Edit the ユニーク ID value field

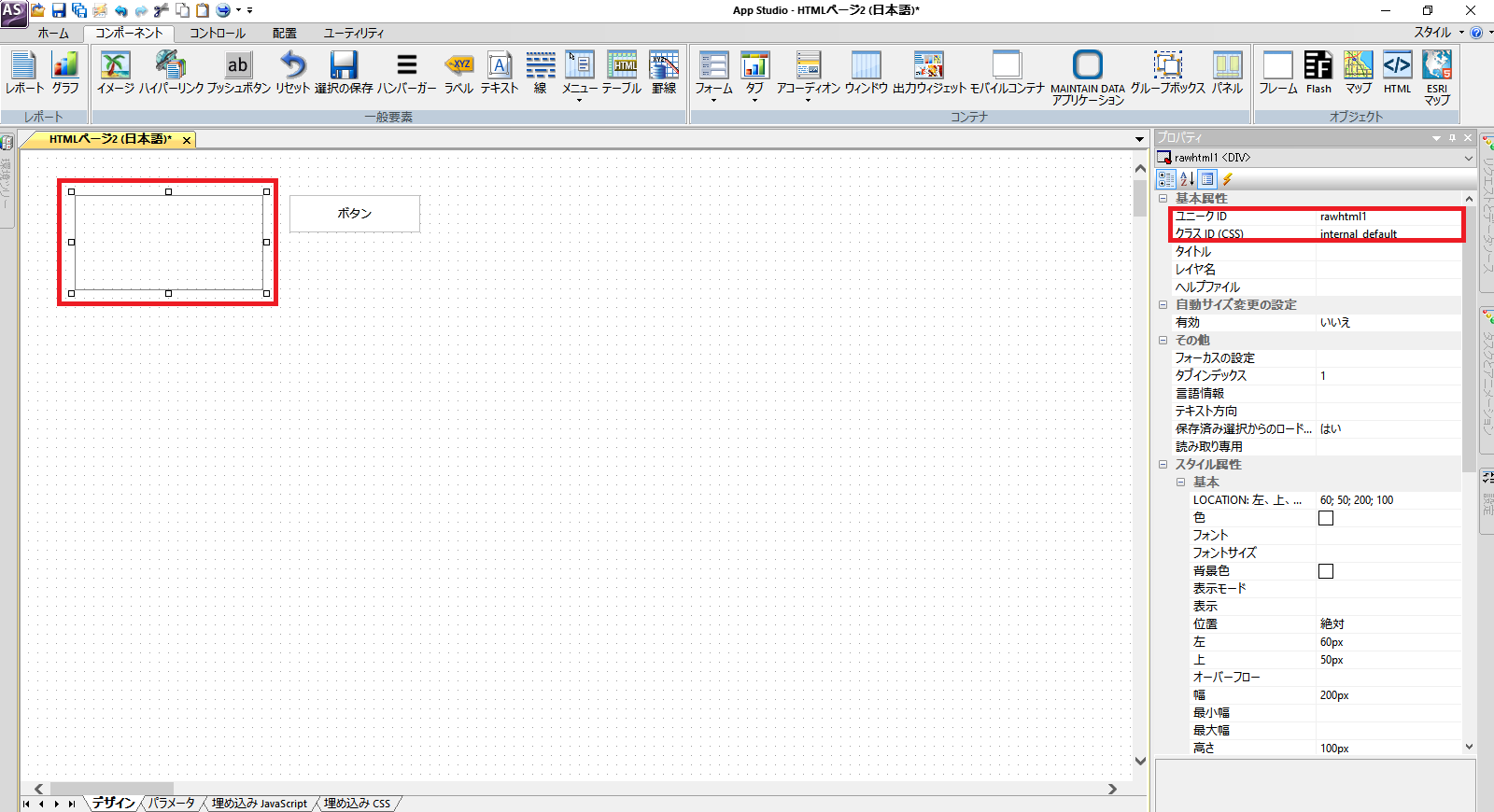(x=1388, y=217)
